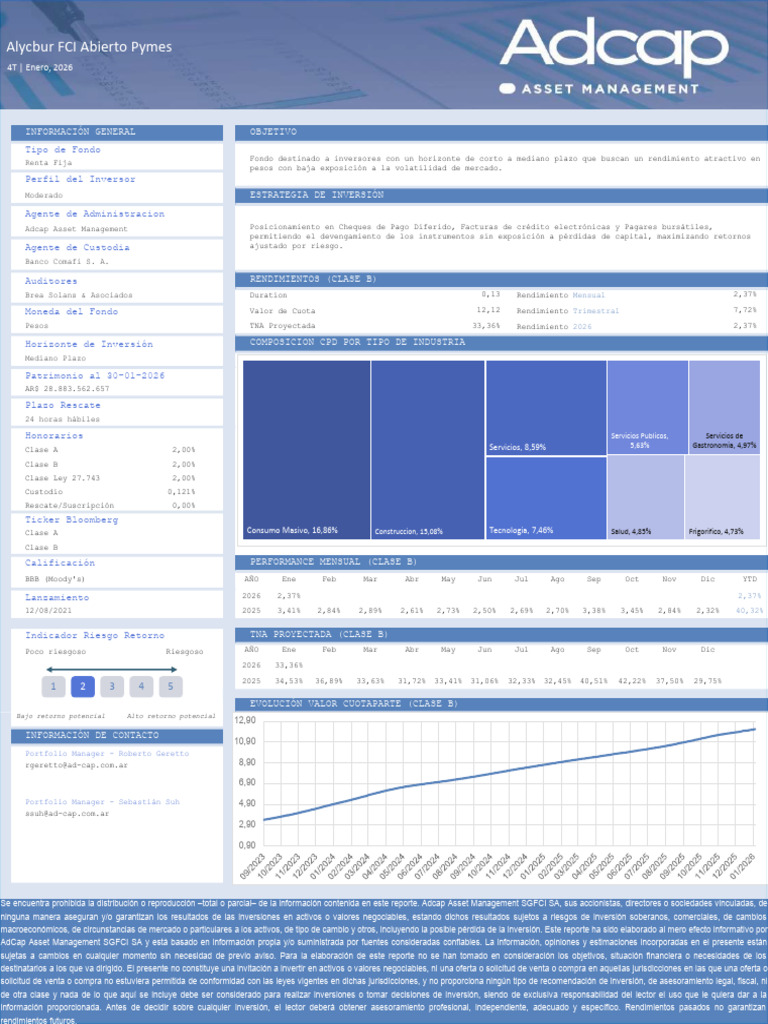Click the 09/2023 x-axis label

253,867
